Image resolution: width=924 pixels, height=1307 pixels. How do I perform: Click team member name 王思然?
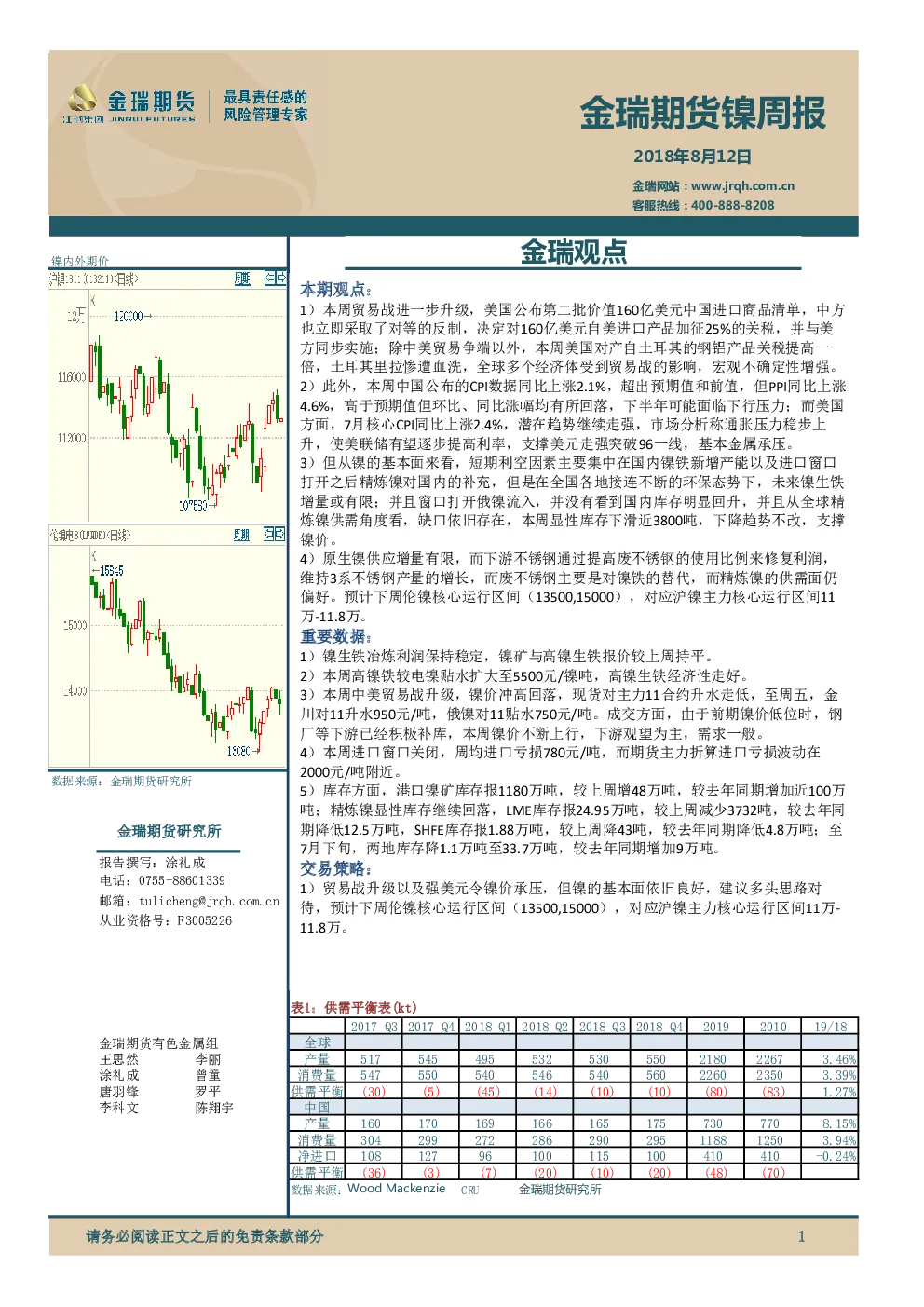[119, 1059]
